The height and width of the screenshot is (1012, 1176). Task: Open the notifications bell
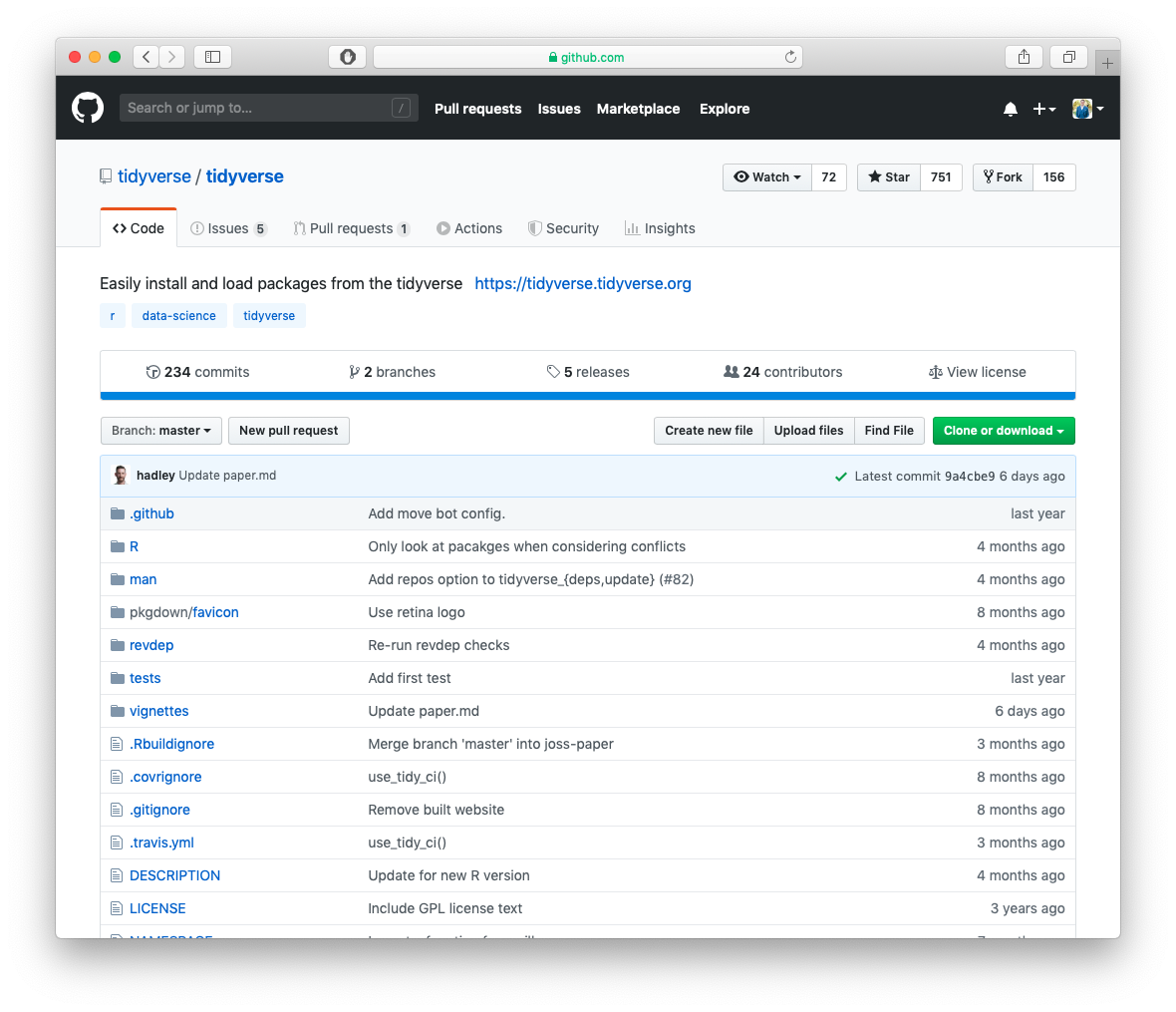tap(1010, 109)
